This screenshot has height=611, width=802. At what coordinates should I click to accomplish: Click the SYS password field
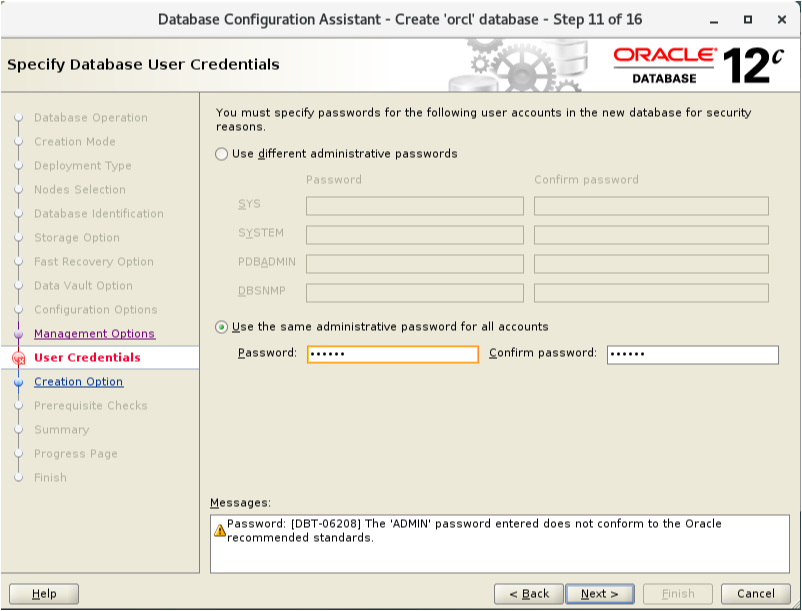(415, 206)
